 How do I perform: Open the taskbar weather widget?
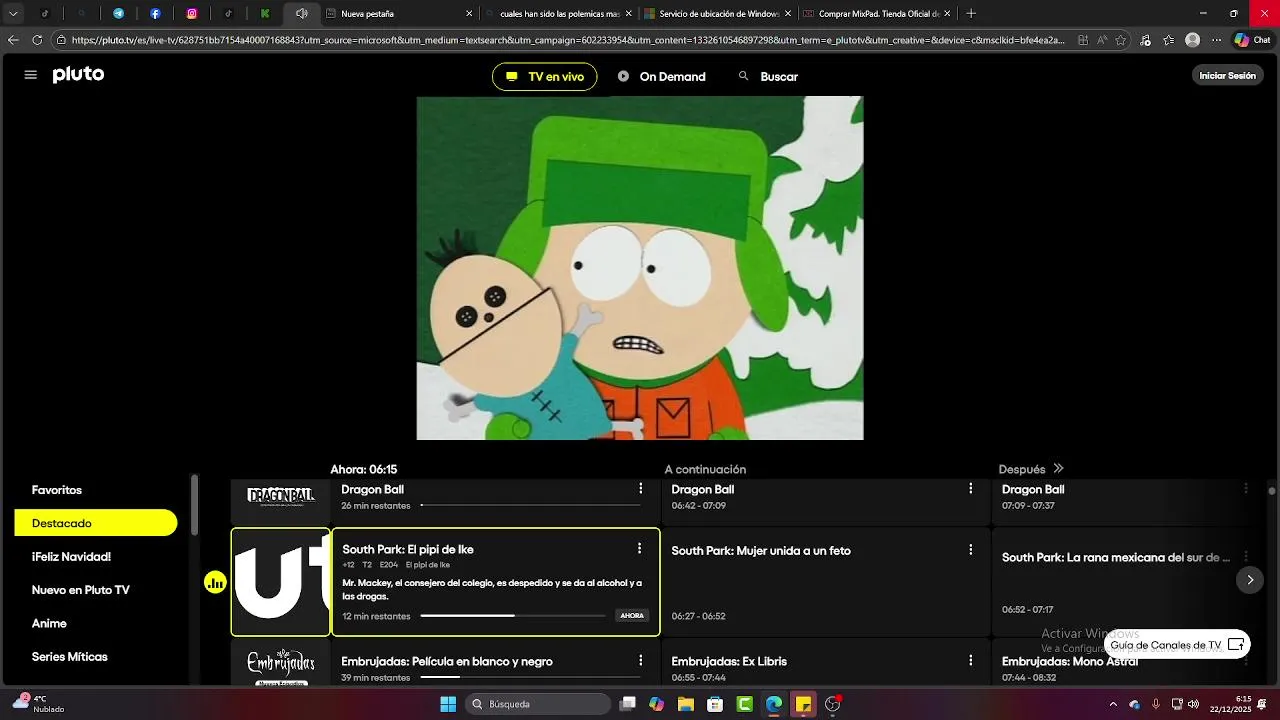[x=40, y=704]
